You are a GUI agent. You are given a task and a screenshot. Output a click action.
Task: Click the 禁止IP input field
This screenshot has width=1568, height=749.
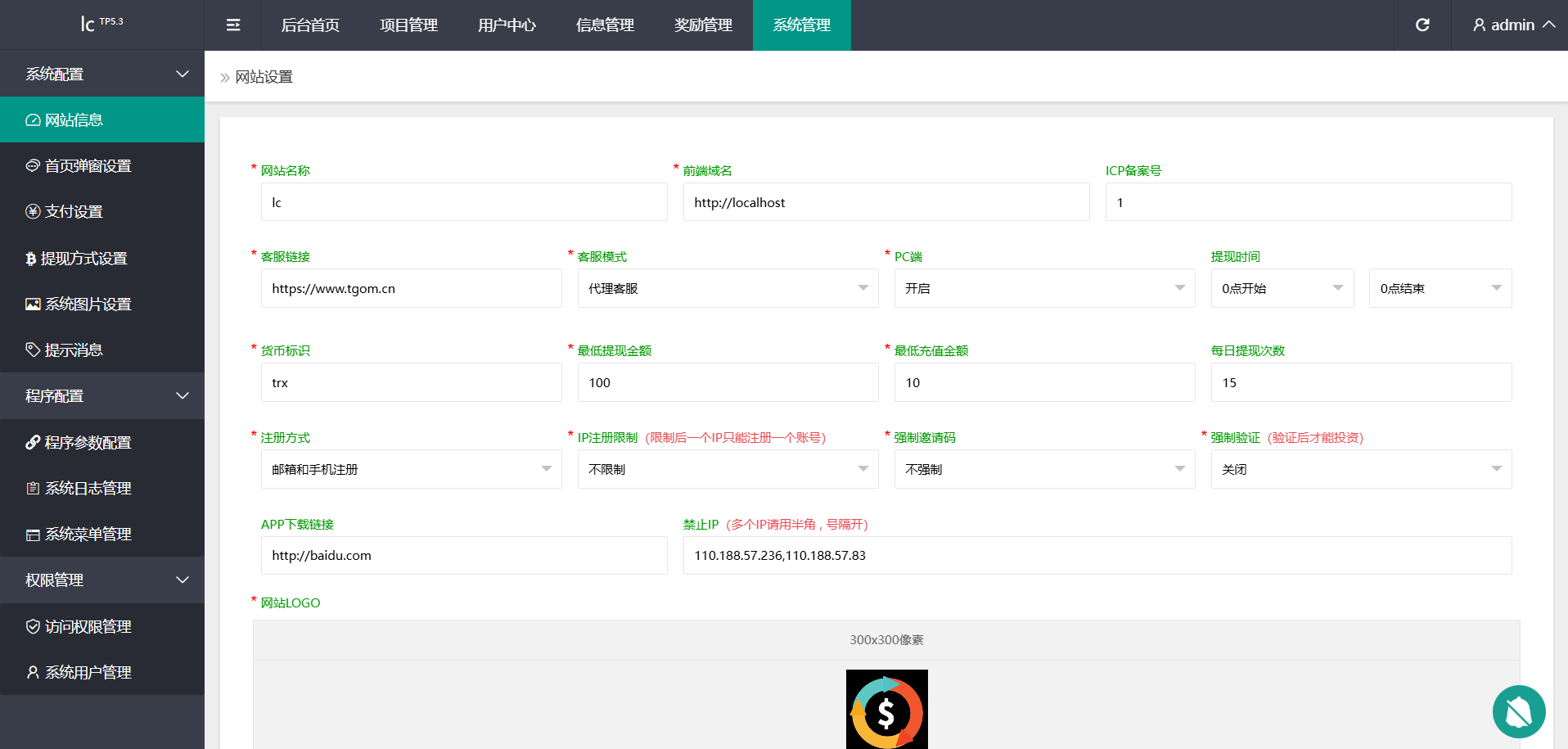click(x=1097, y=555)
